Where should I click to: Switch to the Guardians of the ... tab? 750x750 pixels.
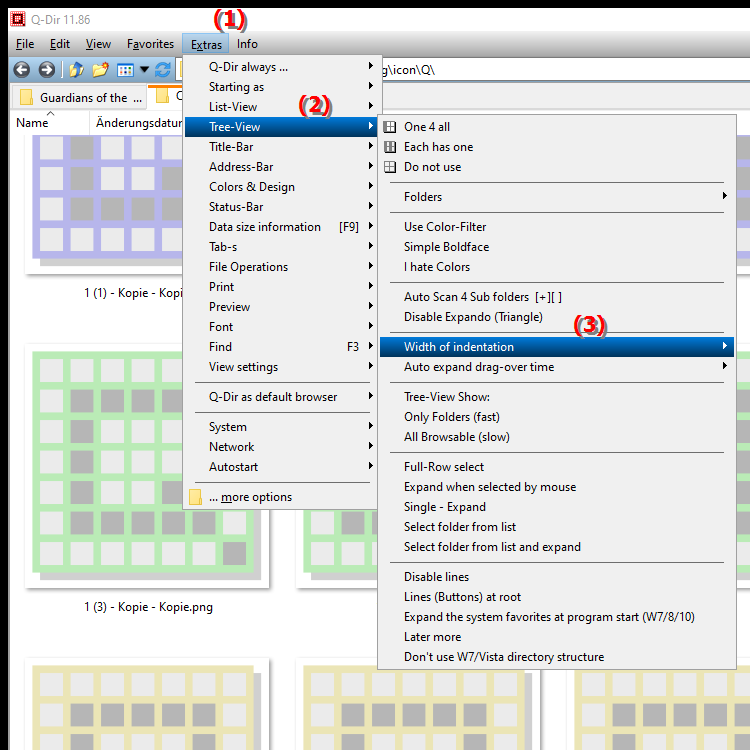pos(79,97)
